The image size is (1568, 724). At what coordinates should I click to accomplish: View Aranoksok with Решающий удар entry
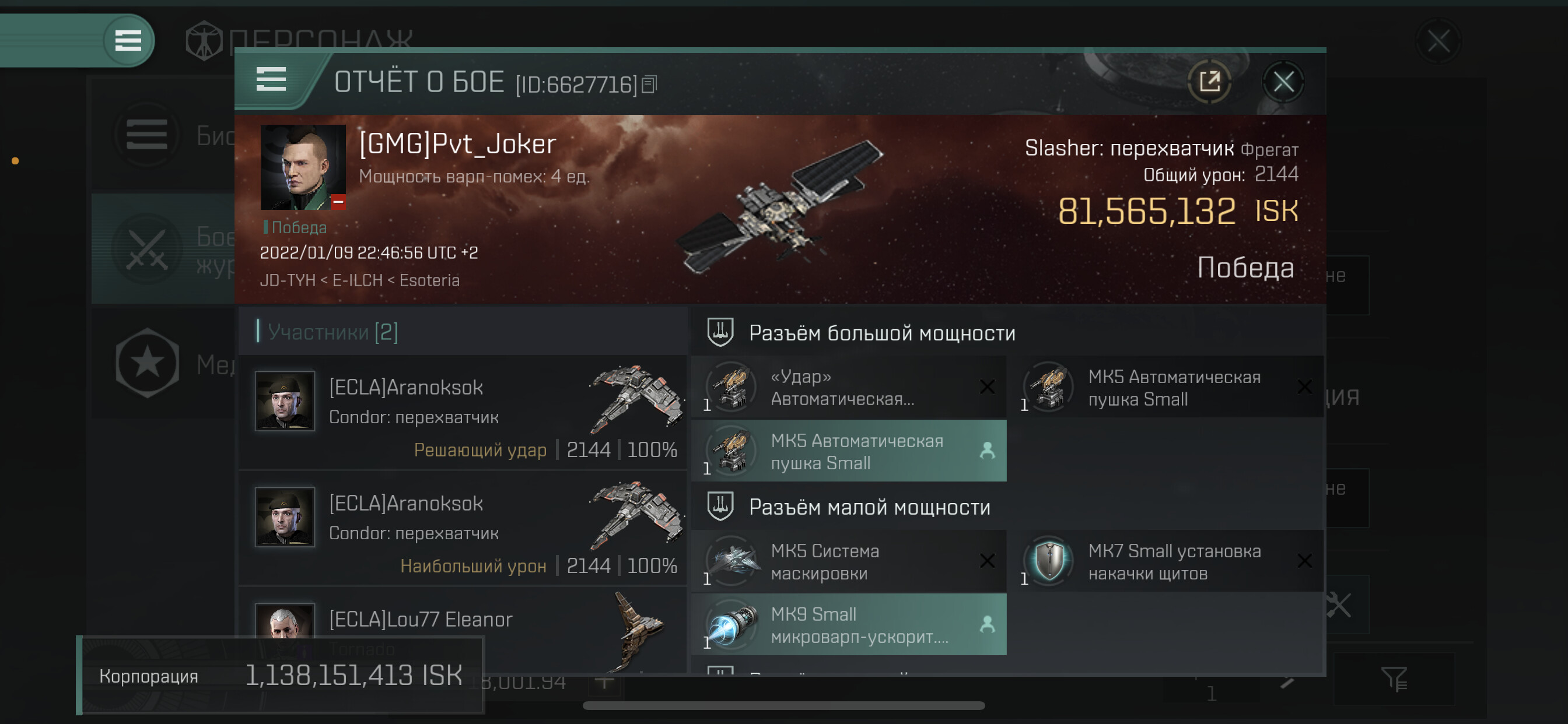(463, 412)
